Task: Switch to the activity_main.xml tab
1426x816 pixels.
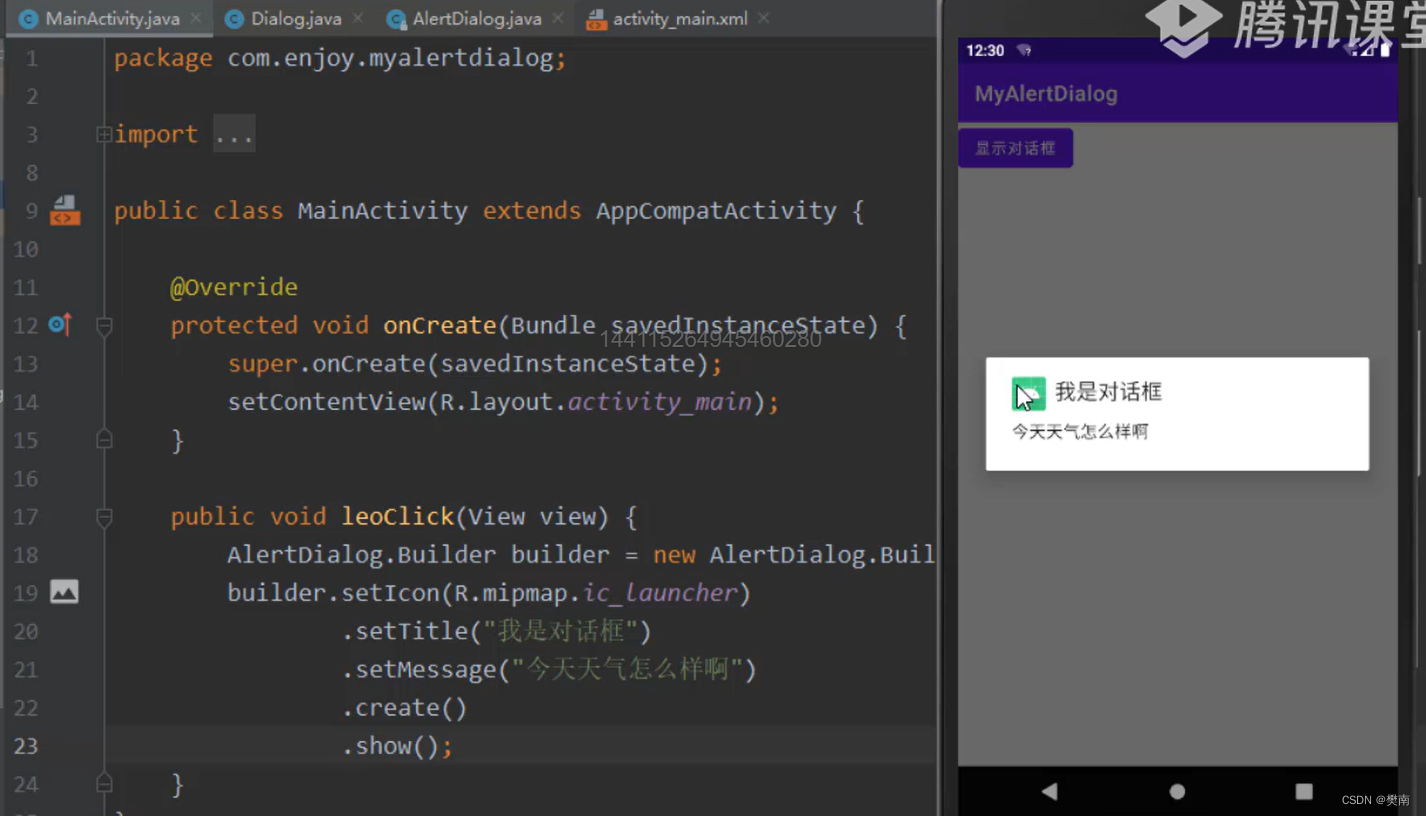Action: 679,18
